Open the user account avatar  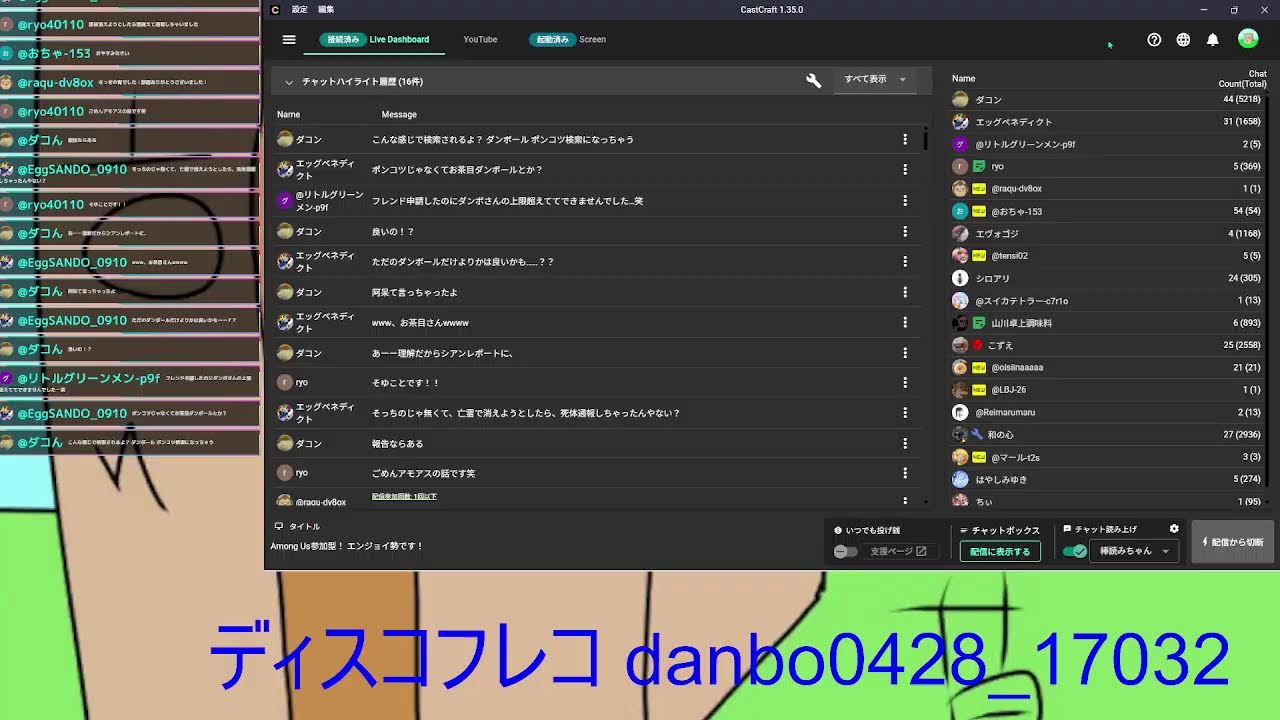pos(1248,39)
